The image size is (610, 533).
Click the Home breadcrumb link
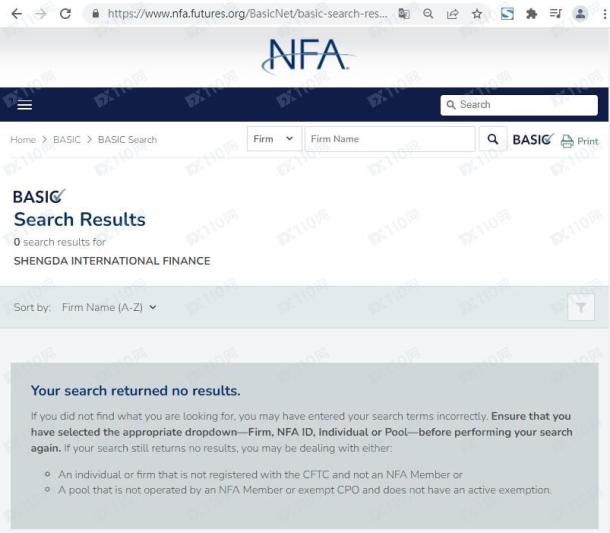tap(23, 140)
